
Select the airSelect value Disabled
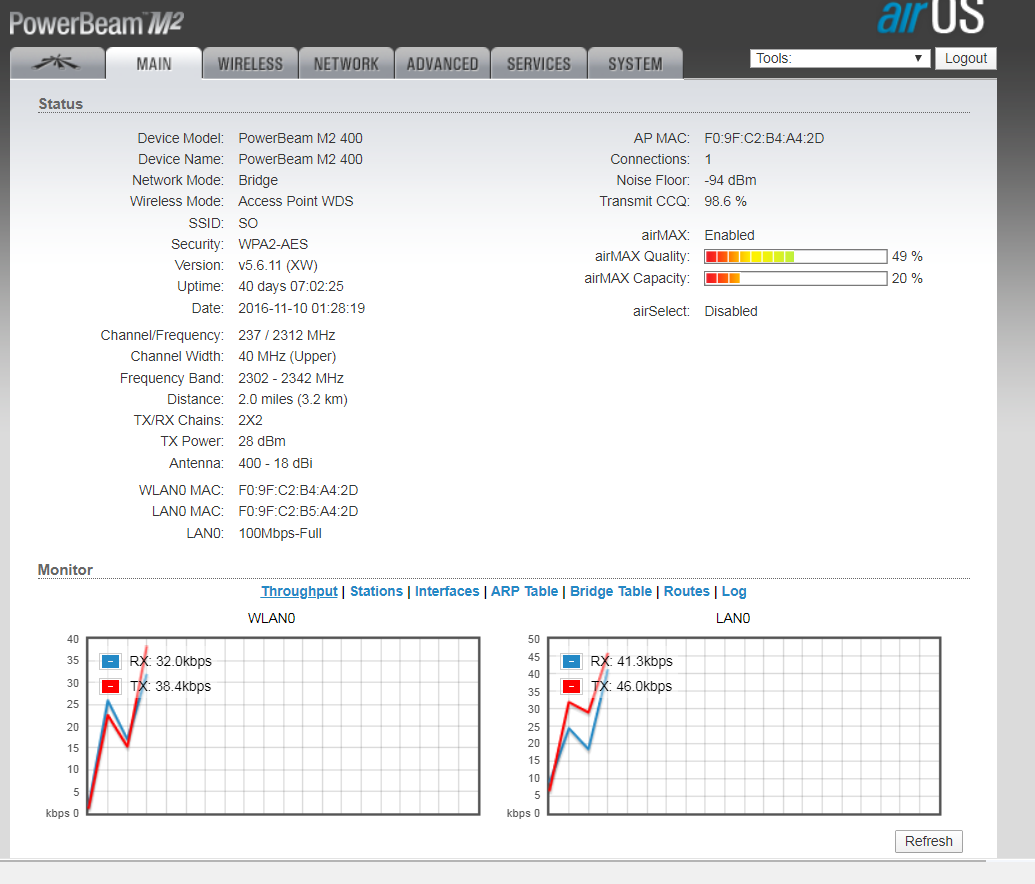731,311
